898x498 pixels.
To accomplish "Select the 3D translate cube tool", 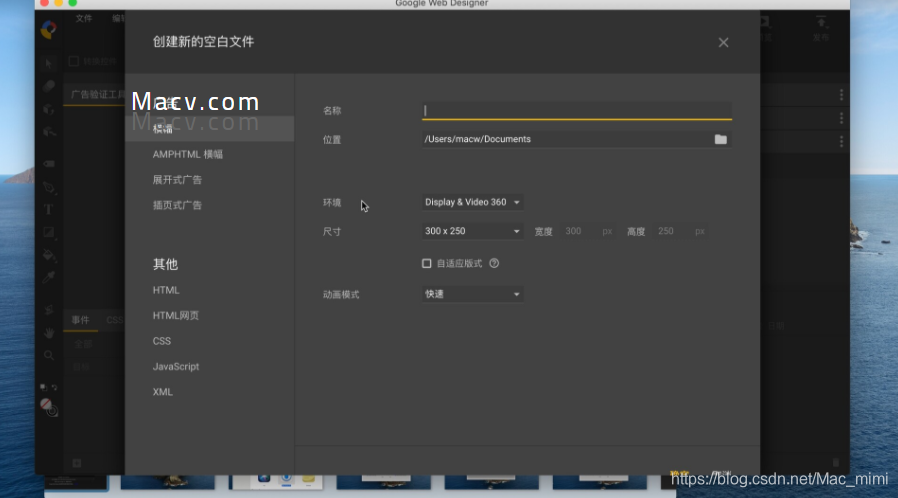I will pos(49,132).
